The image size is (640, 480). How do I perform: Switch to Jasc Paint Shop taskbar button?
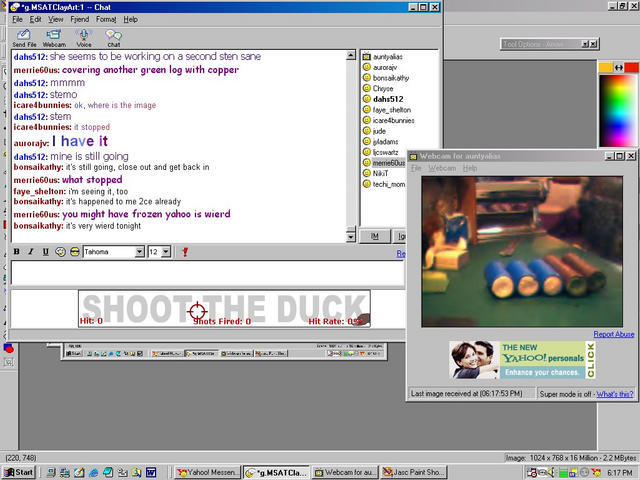[x=414, y=472]
